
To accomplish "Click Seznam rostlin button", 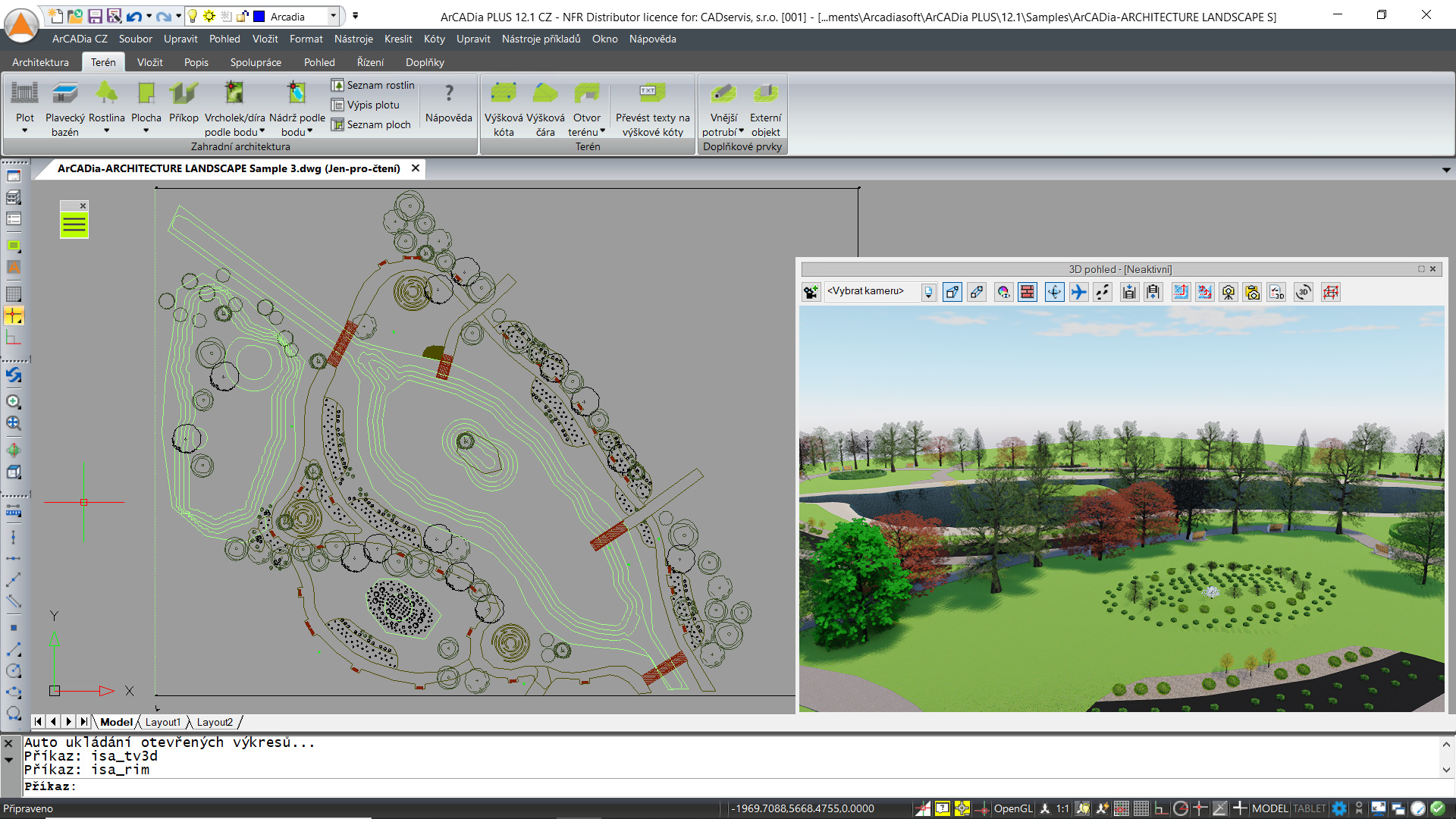I will coord(373,85).
